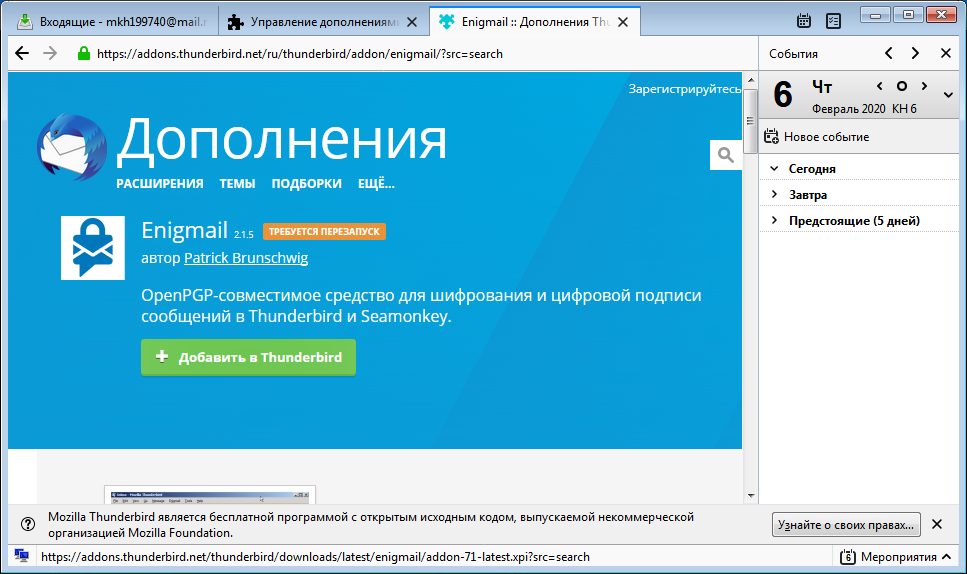967x574 pixels.
Task: Click the Февраль 2020 date label
Action: pos(849,109)
